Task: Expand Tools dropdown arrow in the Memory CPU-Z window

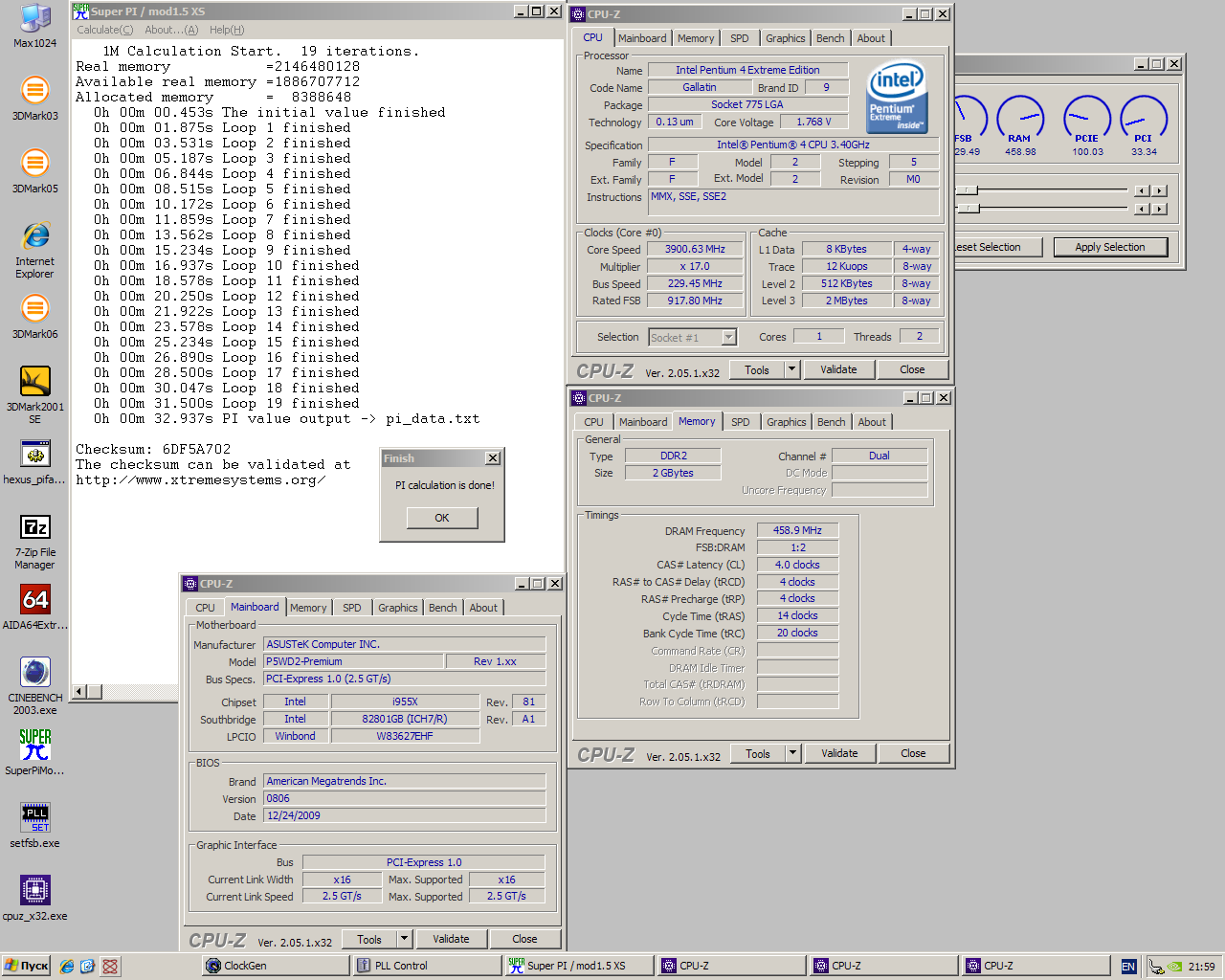Action: [792, 753]
